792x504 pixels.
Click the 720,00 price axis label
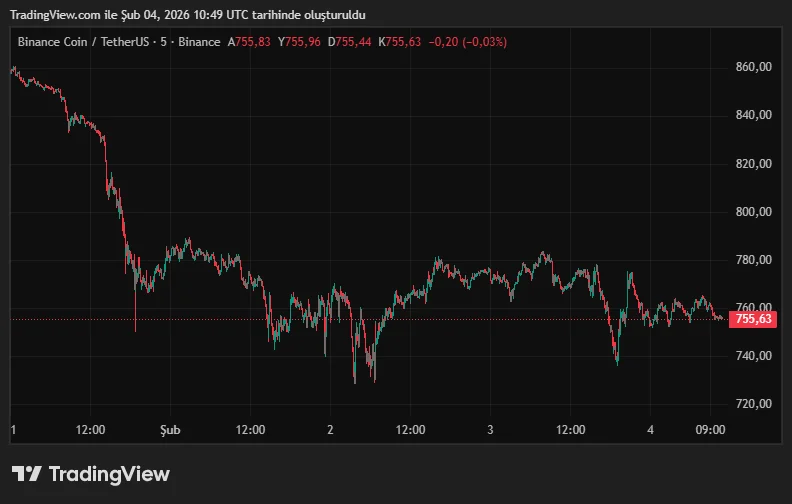pos(753,404)
